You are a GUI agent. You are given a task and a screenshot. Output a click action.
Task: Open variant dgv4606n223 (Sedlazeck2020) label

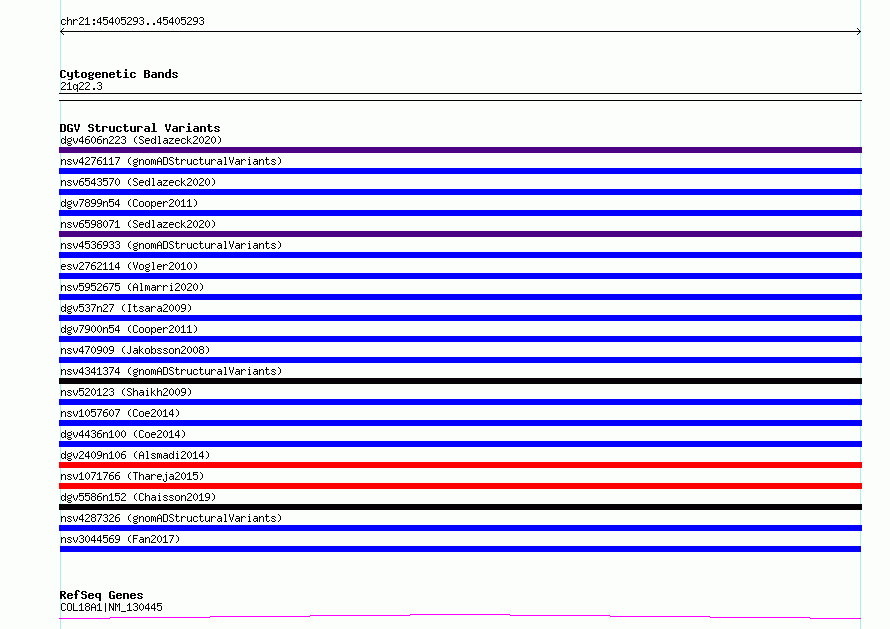141,140
